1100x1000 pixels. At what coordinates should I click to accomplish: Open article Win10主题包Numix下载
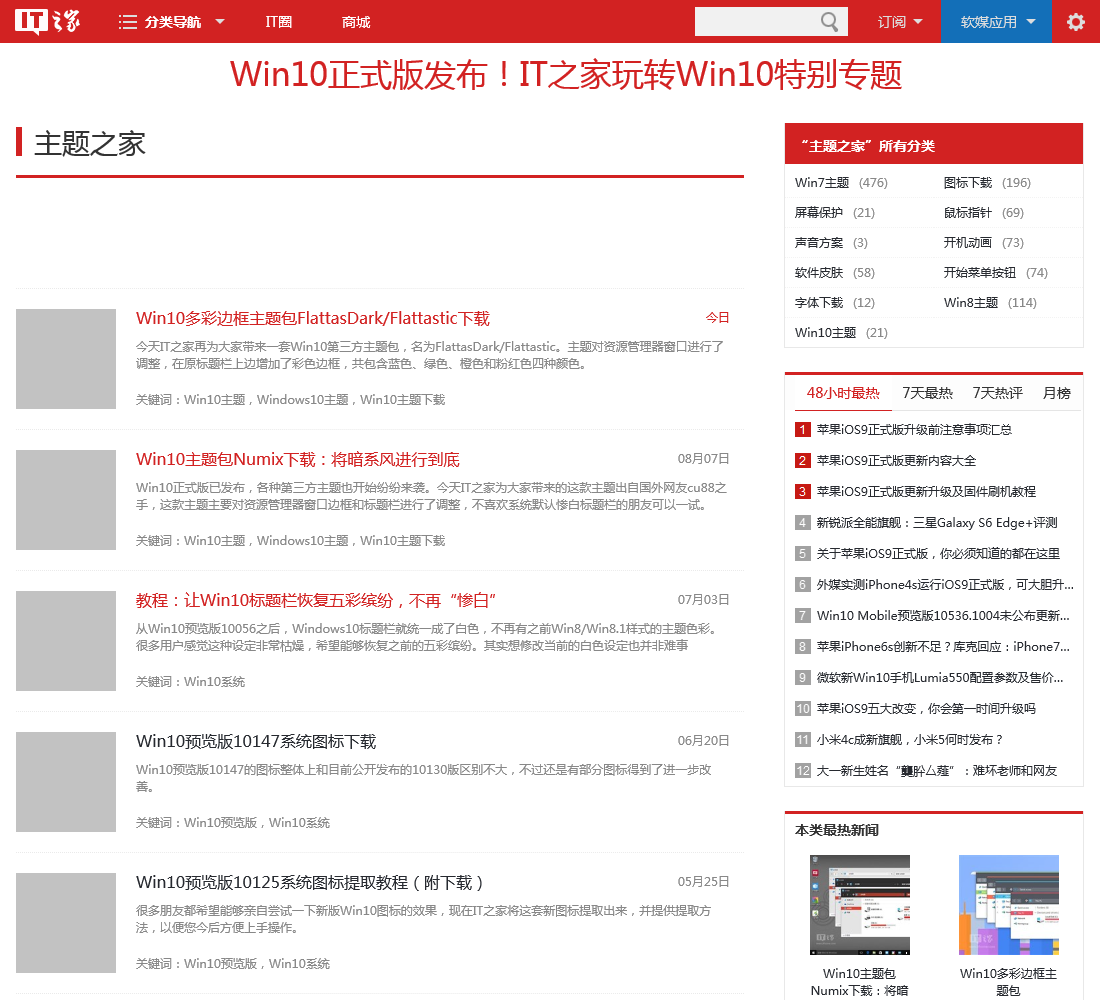297,460
